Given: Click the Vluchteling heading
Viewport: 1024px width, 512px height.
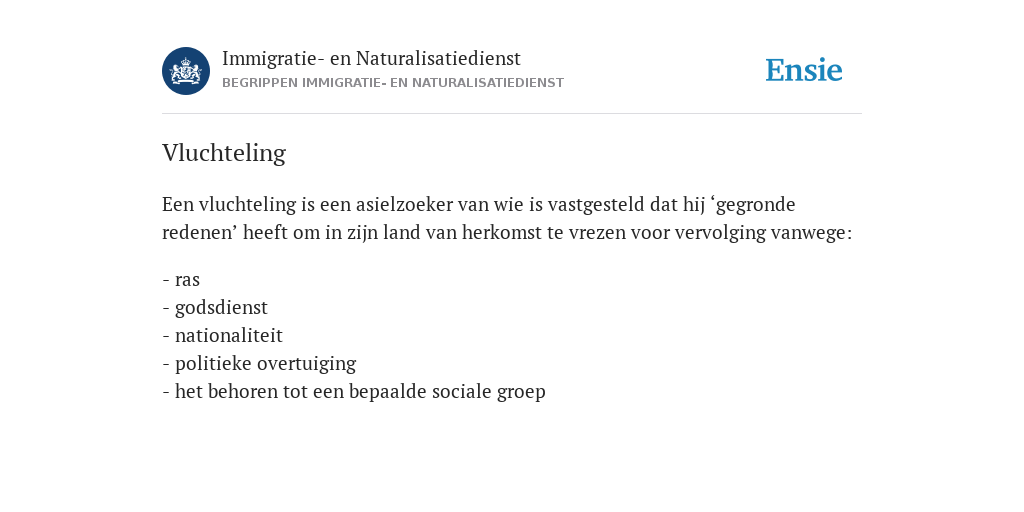Looking at the screenshot, I should 224,153.
